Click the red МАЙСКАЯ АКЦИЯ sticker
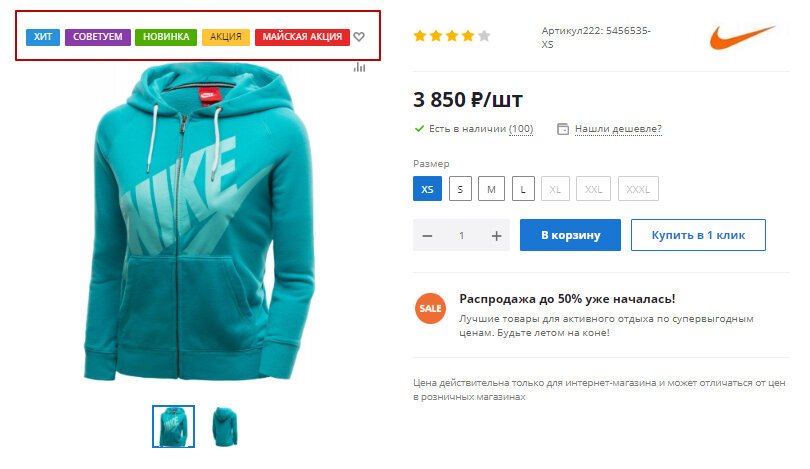The width and height of the screenshot is (810, 469). (302, 37)
